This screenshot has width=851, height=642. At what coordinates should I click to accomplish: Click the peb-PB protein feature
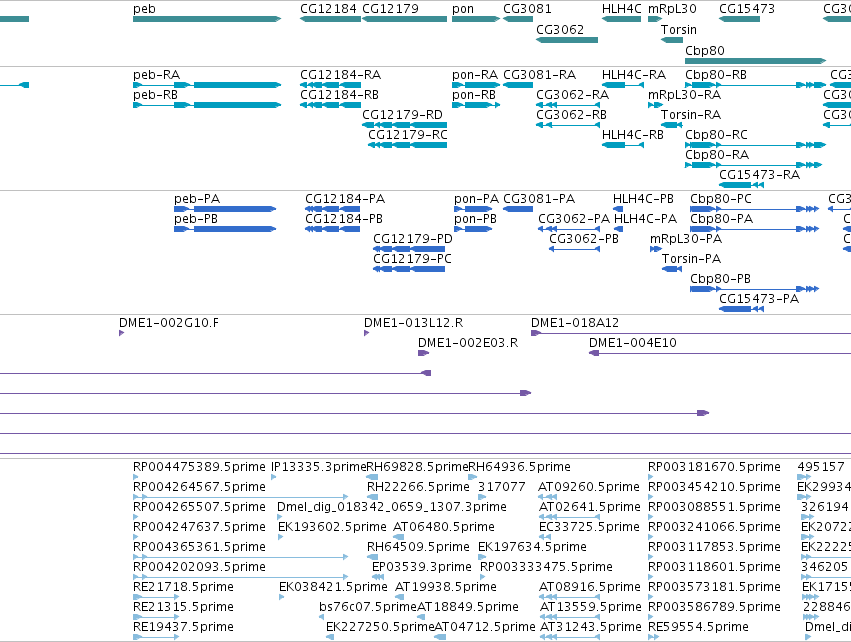tap(225, 229)
